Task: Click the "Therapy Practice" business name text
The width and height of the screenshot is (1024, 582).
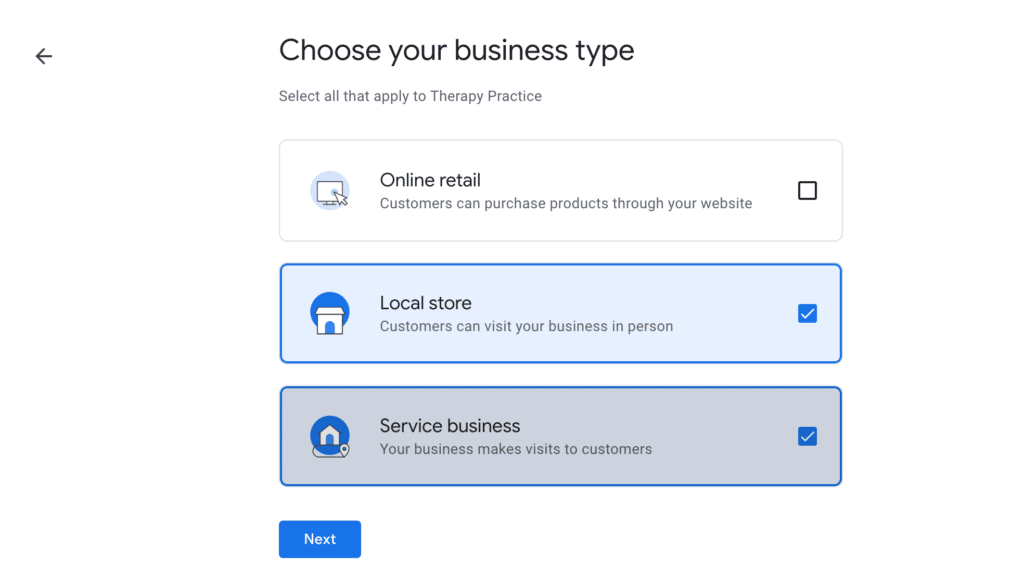Action: pyautogui.click(x=486, y=97)
